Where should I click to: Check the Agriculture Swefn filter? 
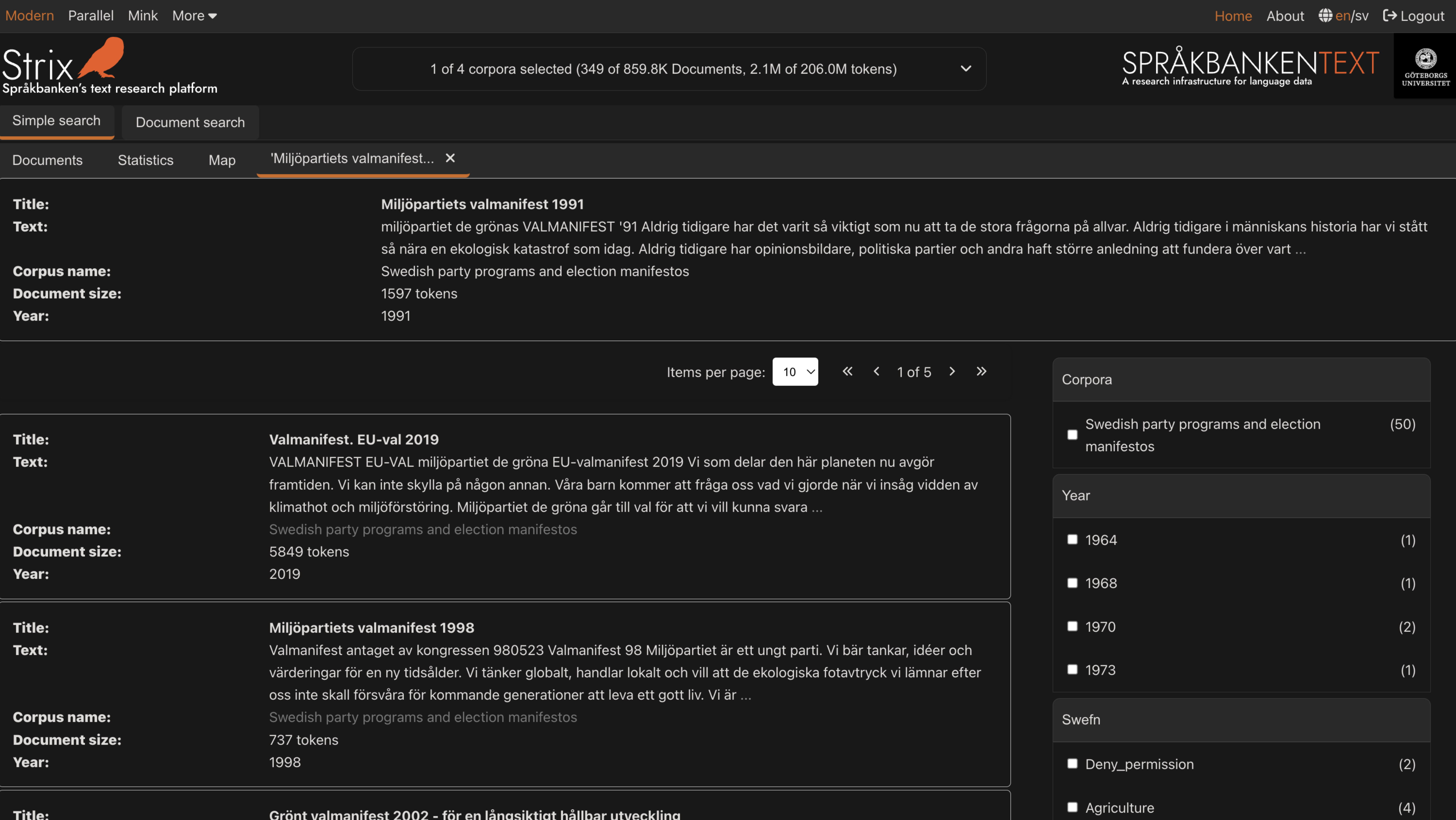click(1072, 808)
